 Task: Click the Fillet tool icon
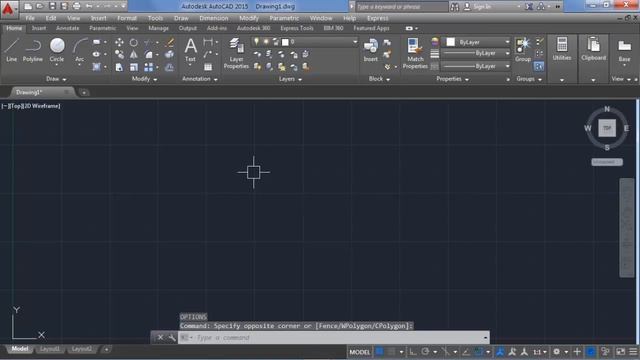(149, 55)
